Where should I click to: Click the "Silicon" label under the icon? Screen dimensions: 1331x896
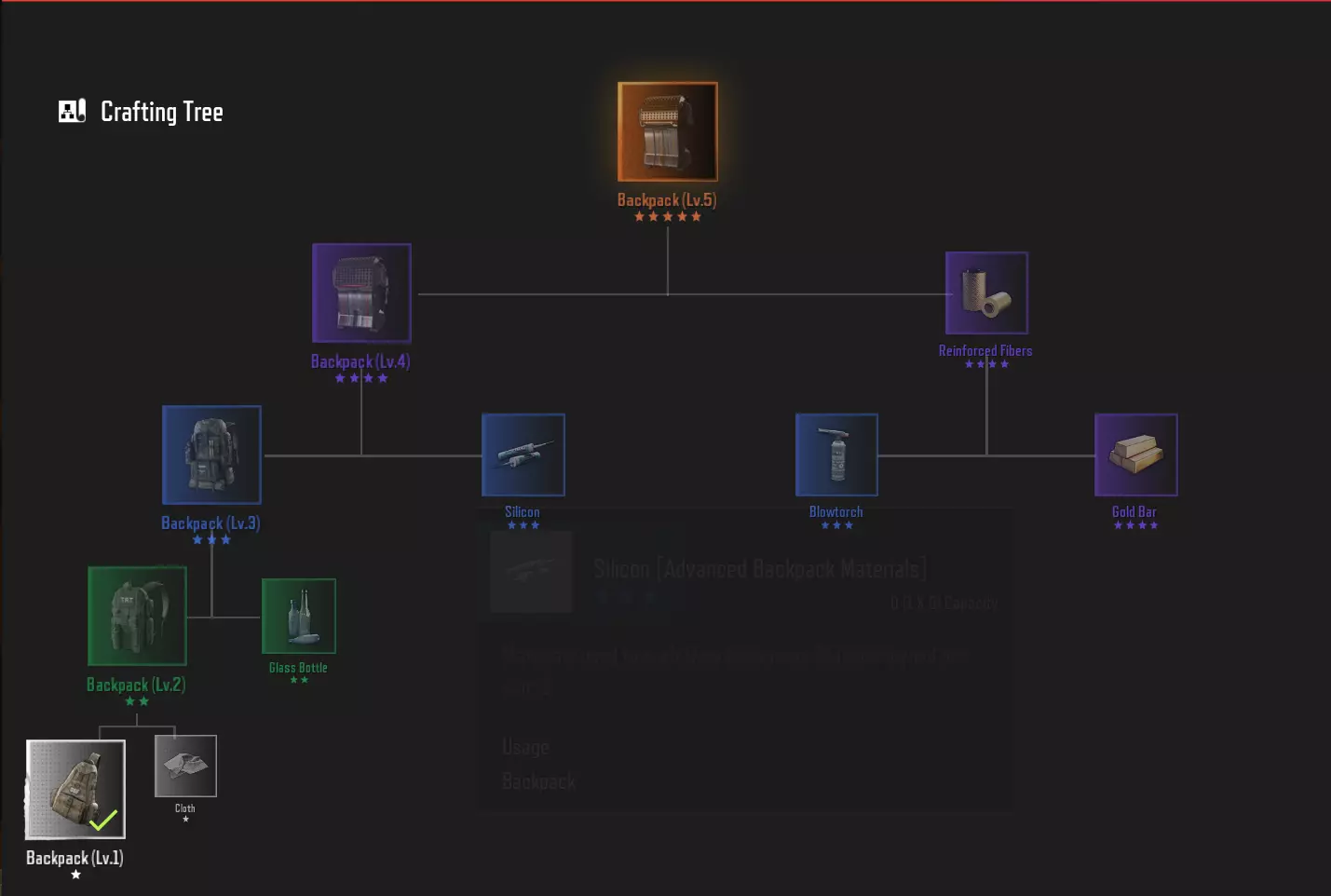click(523, 512)
